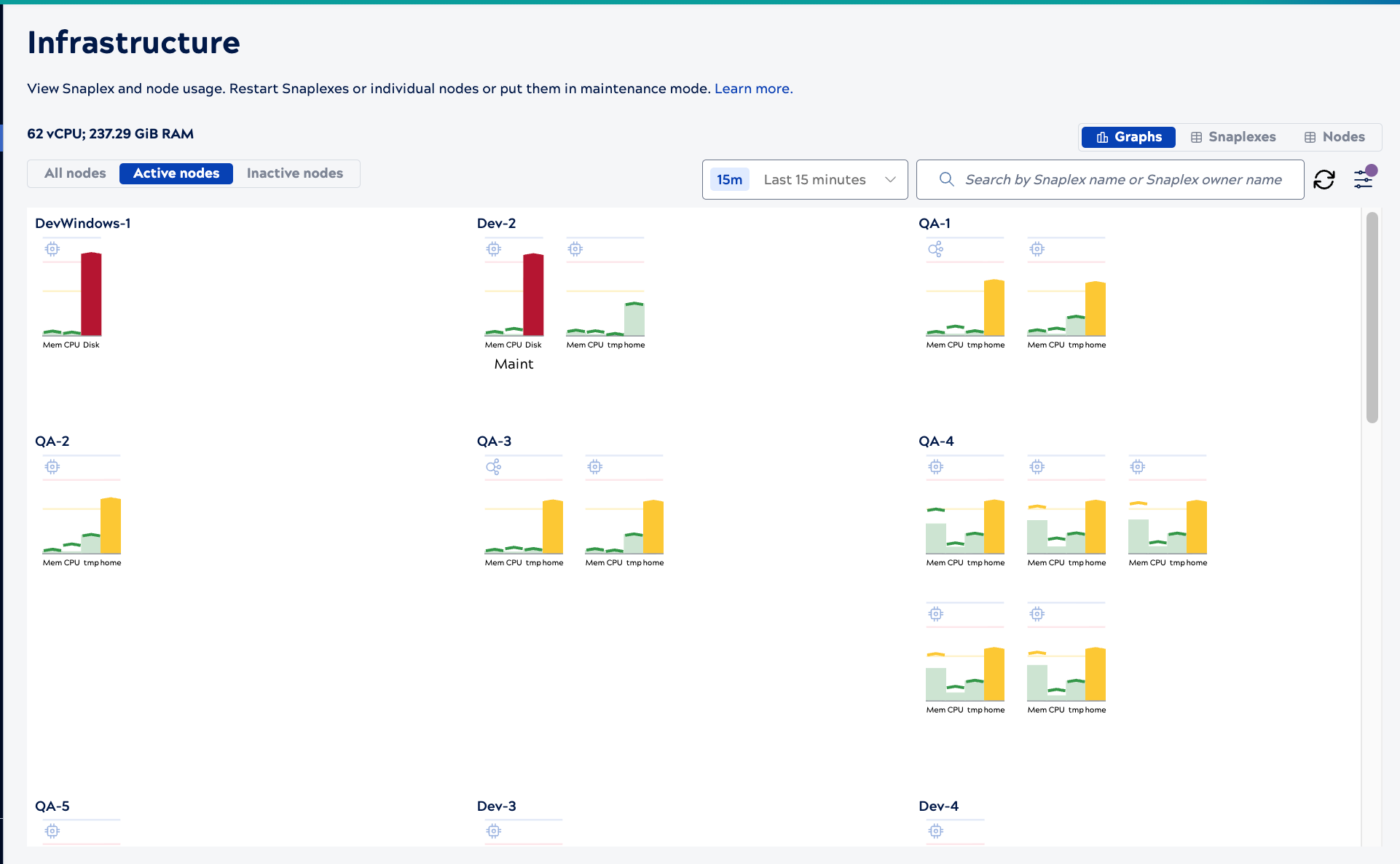Click the QA-3 Snaplex title
The image size is (1400, 864).
494,441
